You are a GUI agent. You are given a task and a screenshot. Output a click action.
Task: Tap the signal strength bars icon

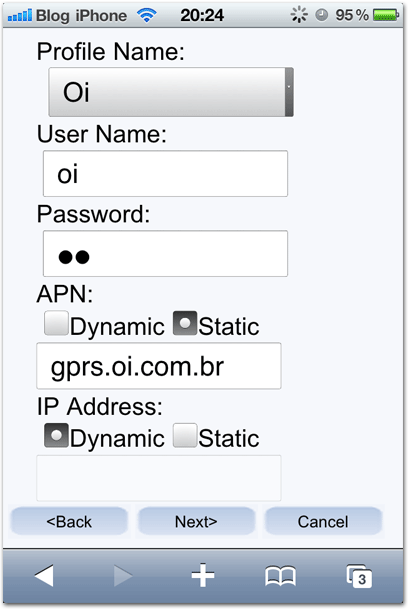pyautogui.click(x=19, y=16)
